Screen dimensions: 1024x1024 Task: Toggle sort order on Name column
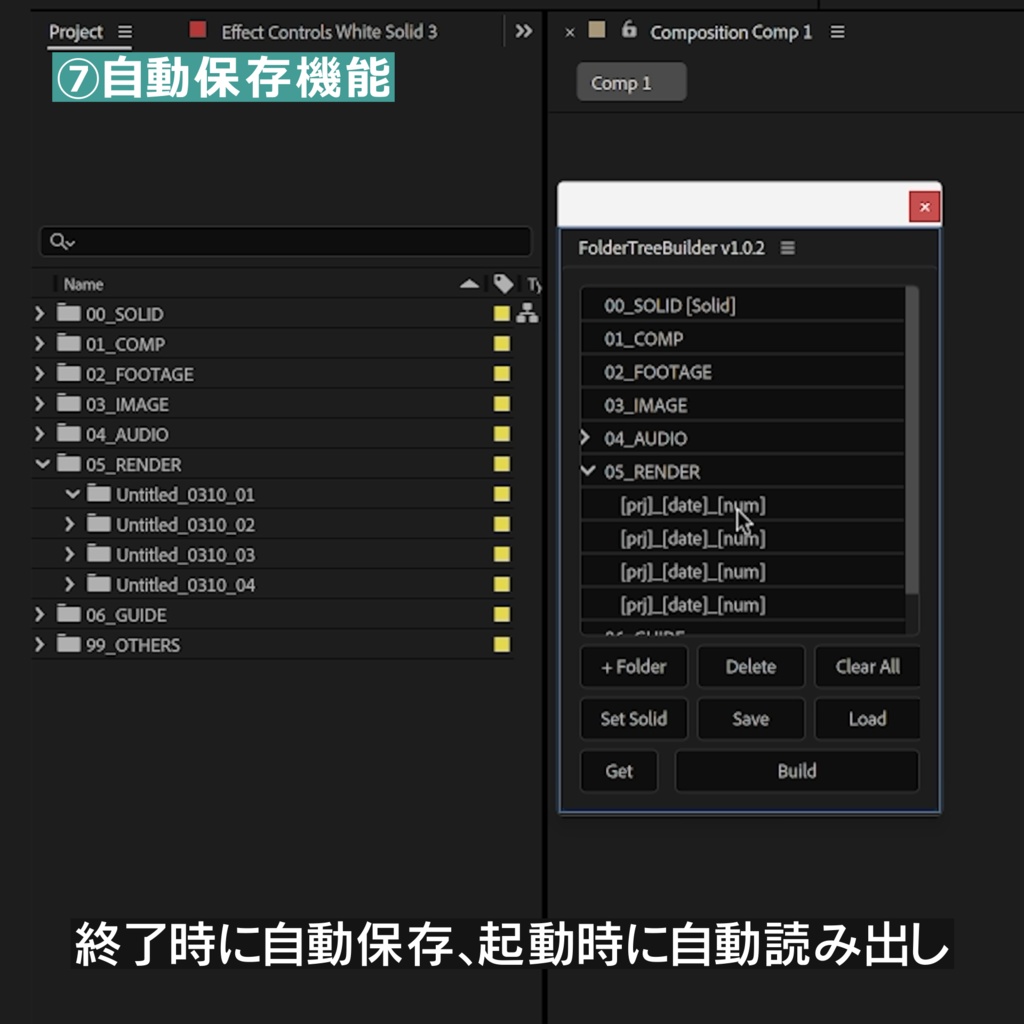[469, 284]
